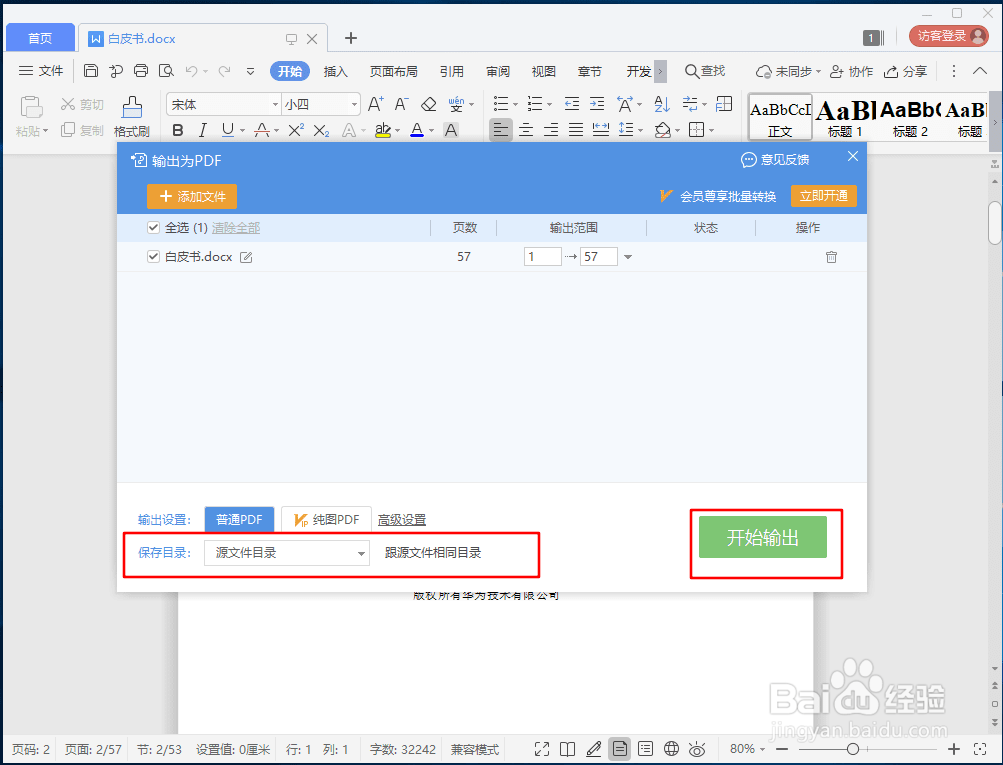Viewport: 1003px width, 765px height.
Task: Open the font color A icon
Action: (x=414, y=130)
